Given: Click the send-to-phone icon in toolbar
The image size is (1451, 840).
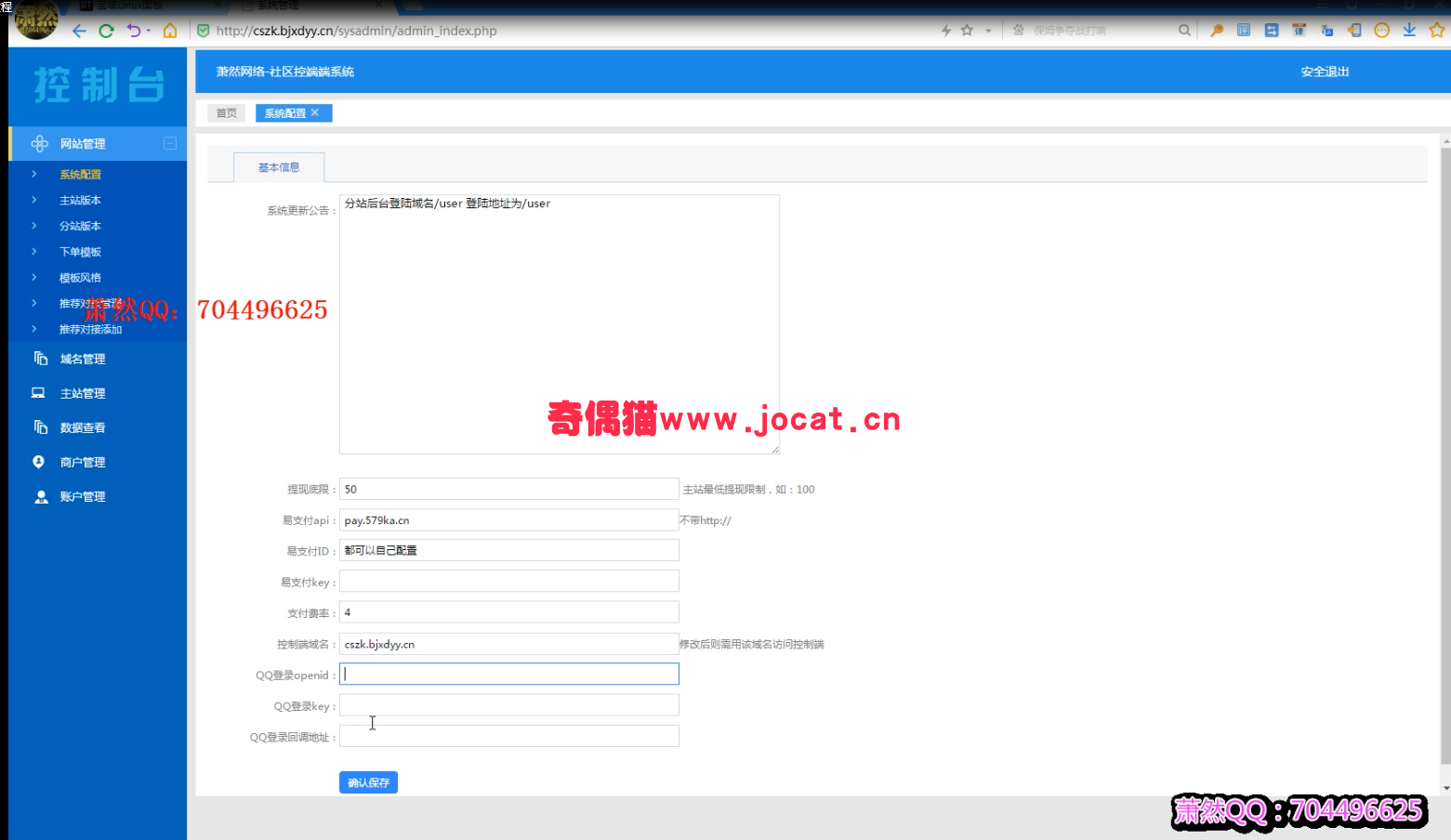Looking at the screenshot, I should [1354, 31].
